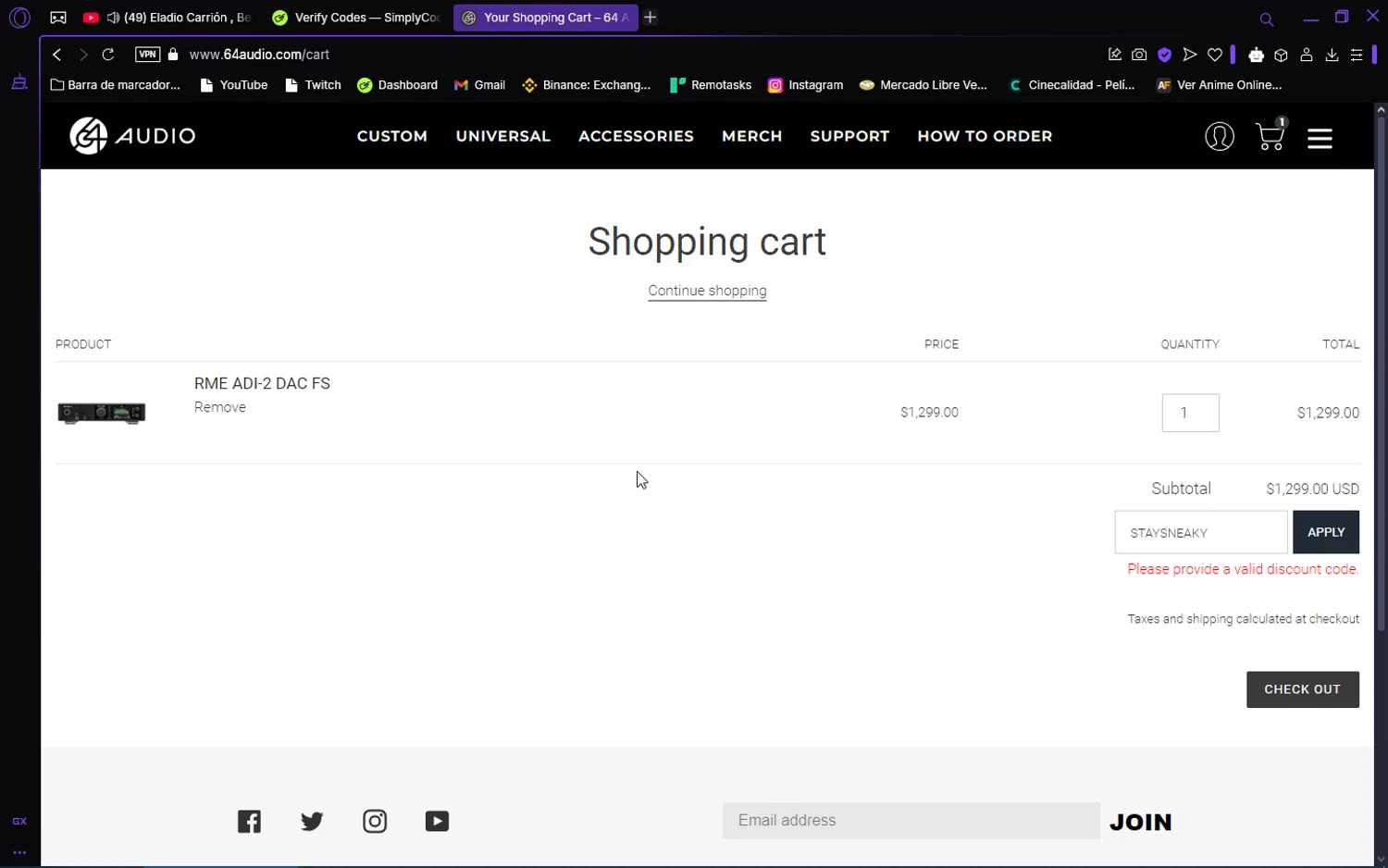Open sidebar three-dots settings

pyautogui.click(x=19, y=852)
